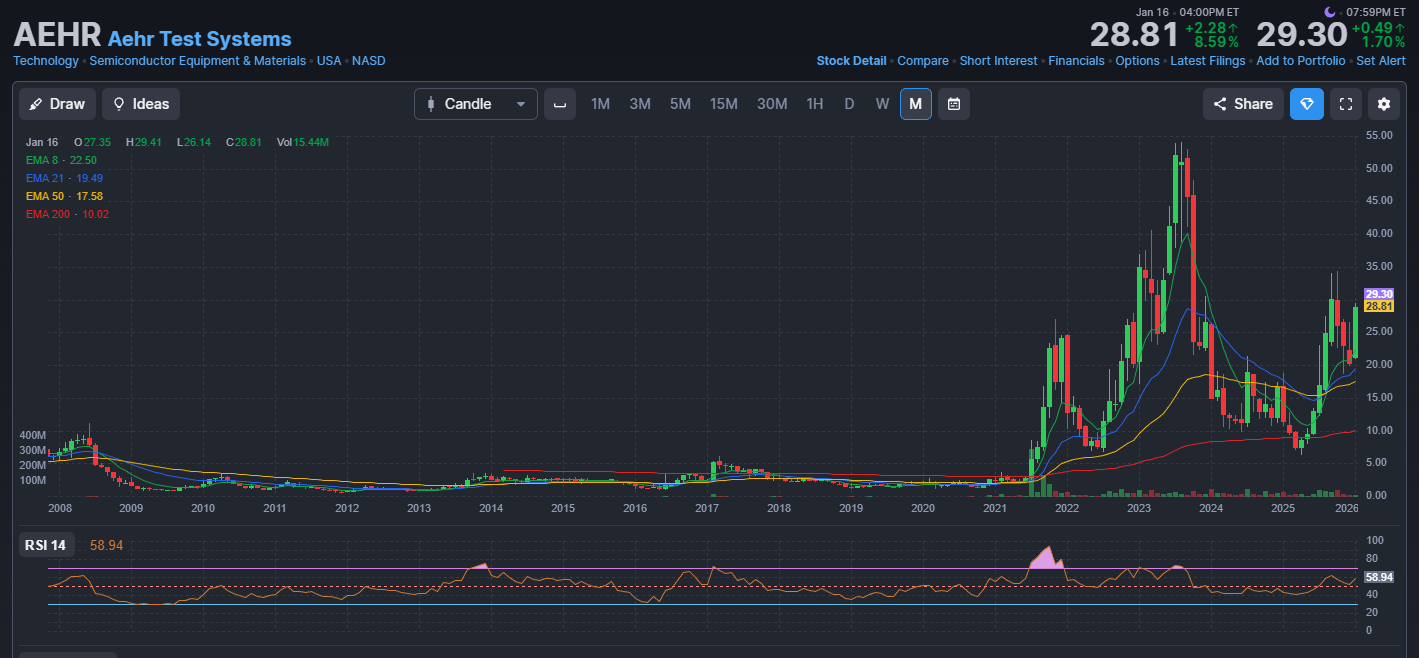Select the 1M timeframe
This screenshot has height=658, width=1419.
[x=600, y=104]
